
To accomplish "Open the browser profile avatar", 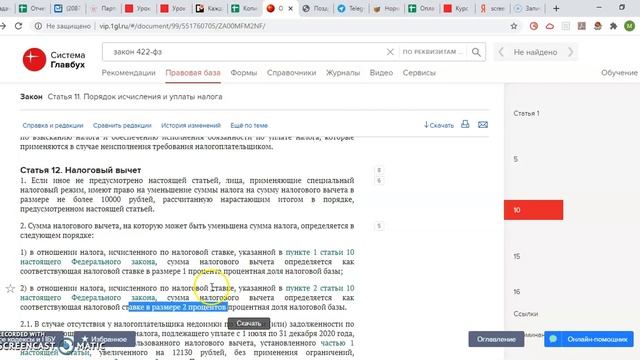I will coord(629,26).
